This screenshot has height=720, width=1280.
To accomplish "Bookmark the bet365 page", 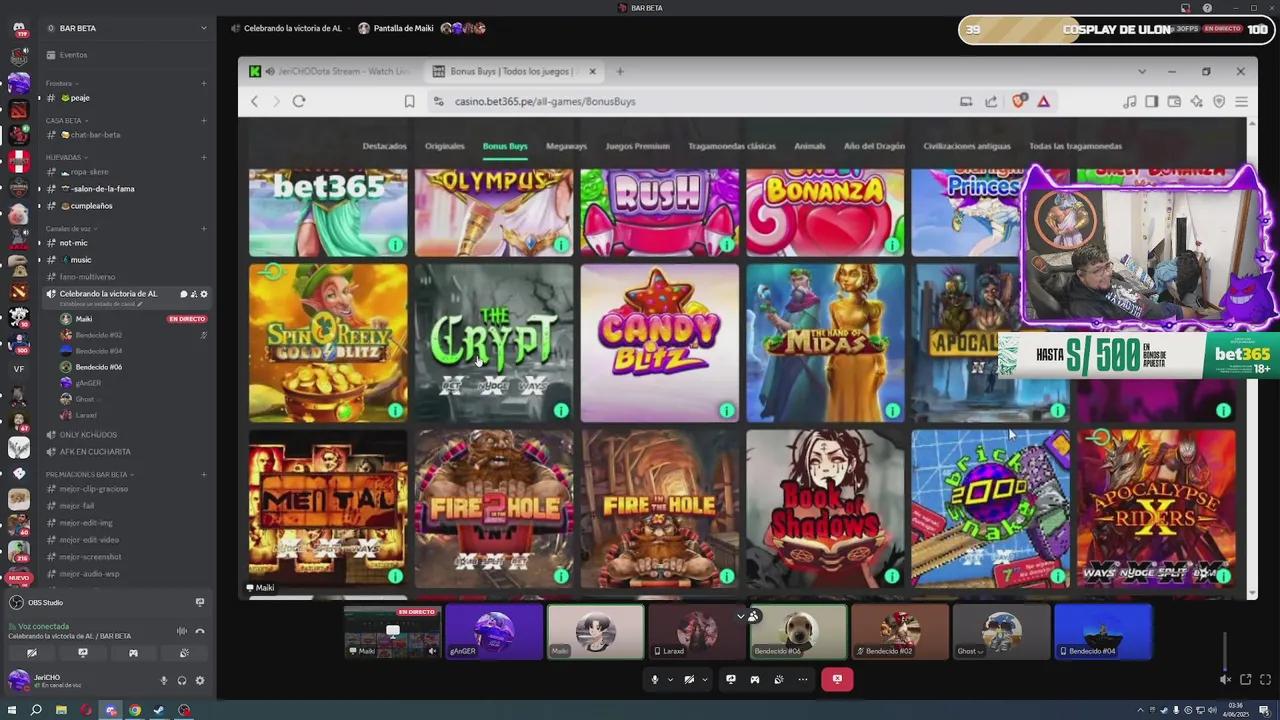I will [409, 101].
